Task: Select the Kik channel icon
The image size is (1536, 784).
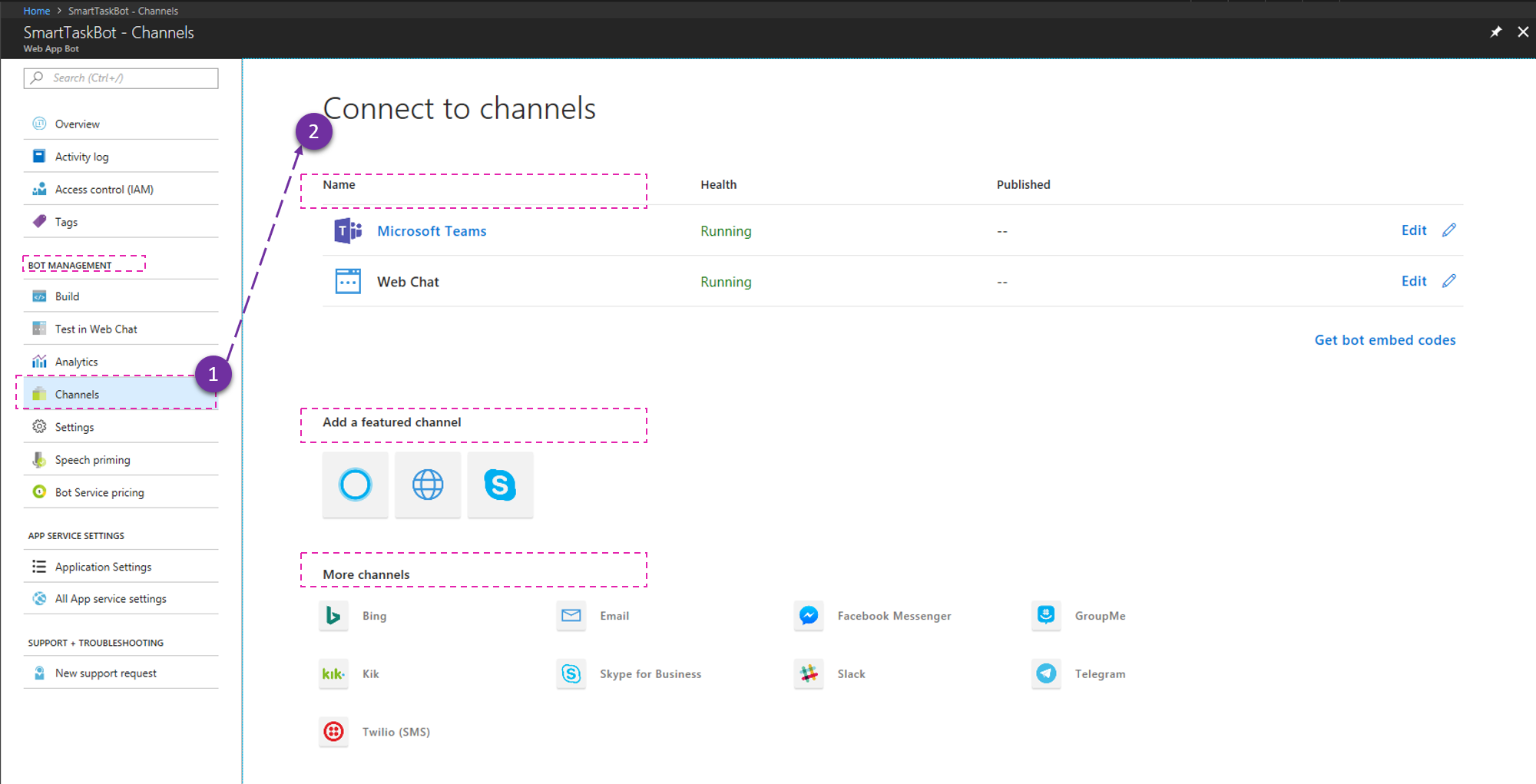Action: pos(333,673)
